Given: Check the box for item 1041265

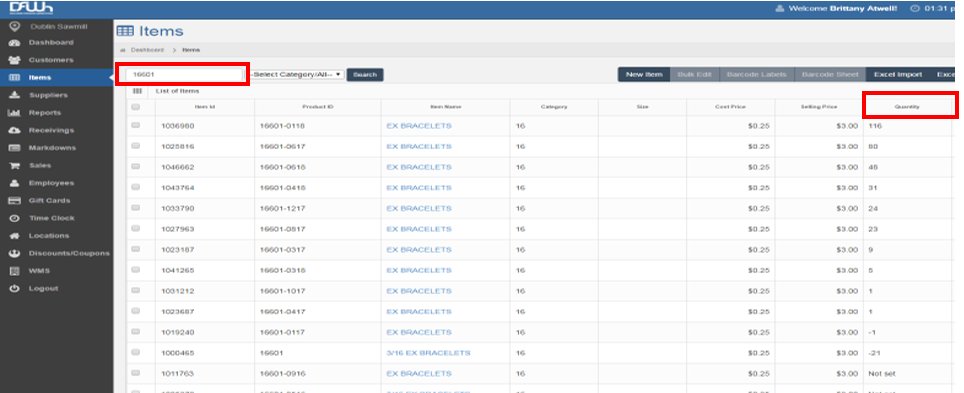Looking at the screenshot, I should click(x=136, y=270).
